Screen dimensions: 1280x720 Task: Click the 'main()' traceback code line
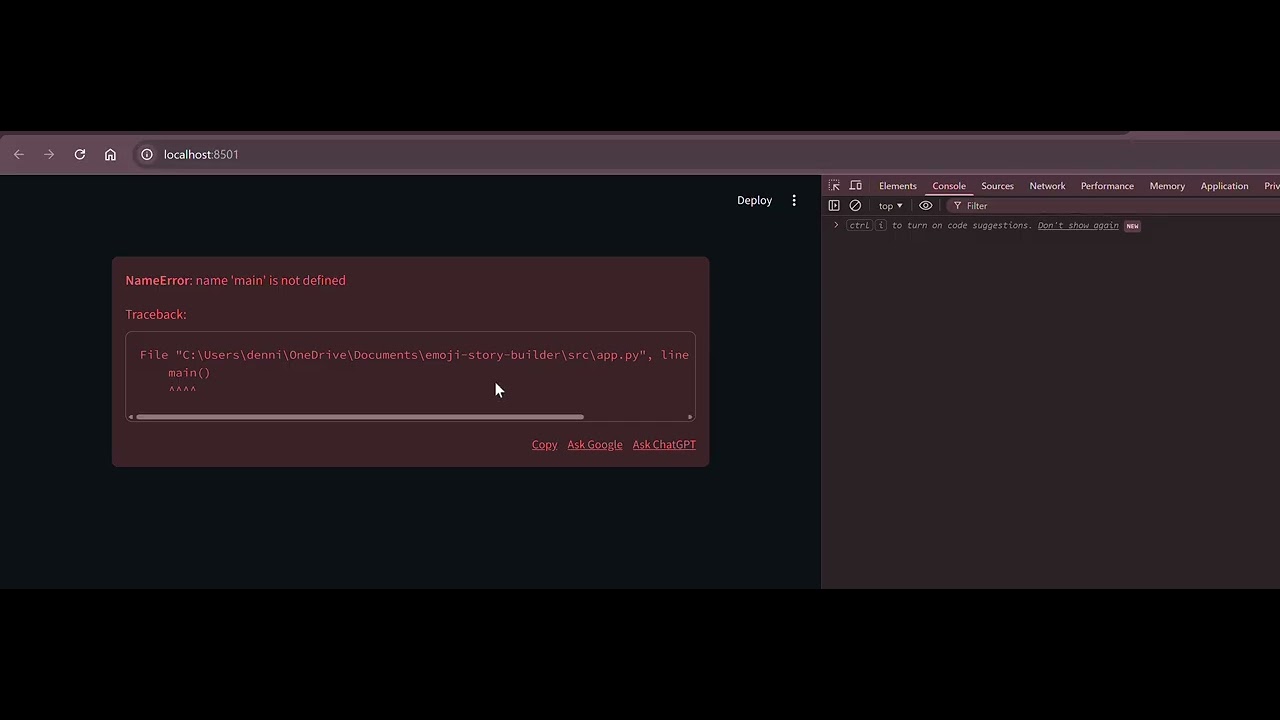(x=189, y=373)
